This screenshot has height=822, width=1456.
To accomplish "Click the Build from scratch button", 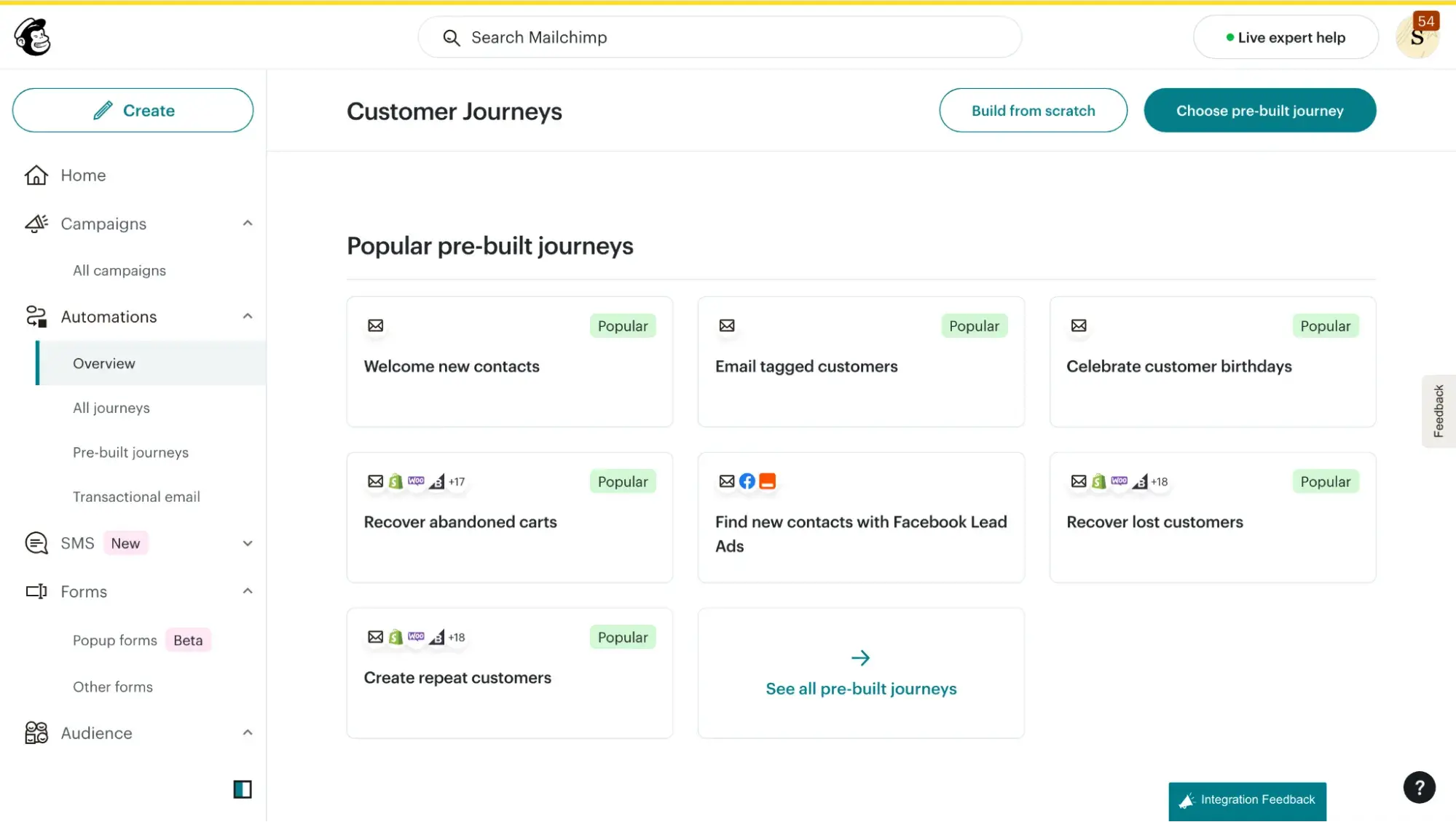I will (x=1033, y=110).
